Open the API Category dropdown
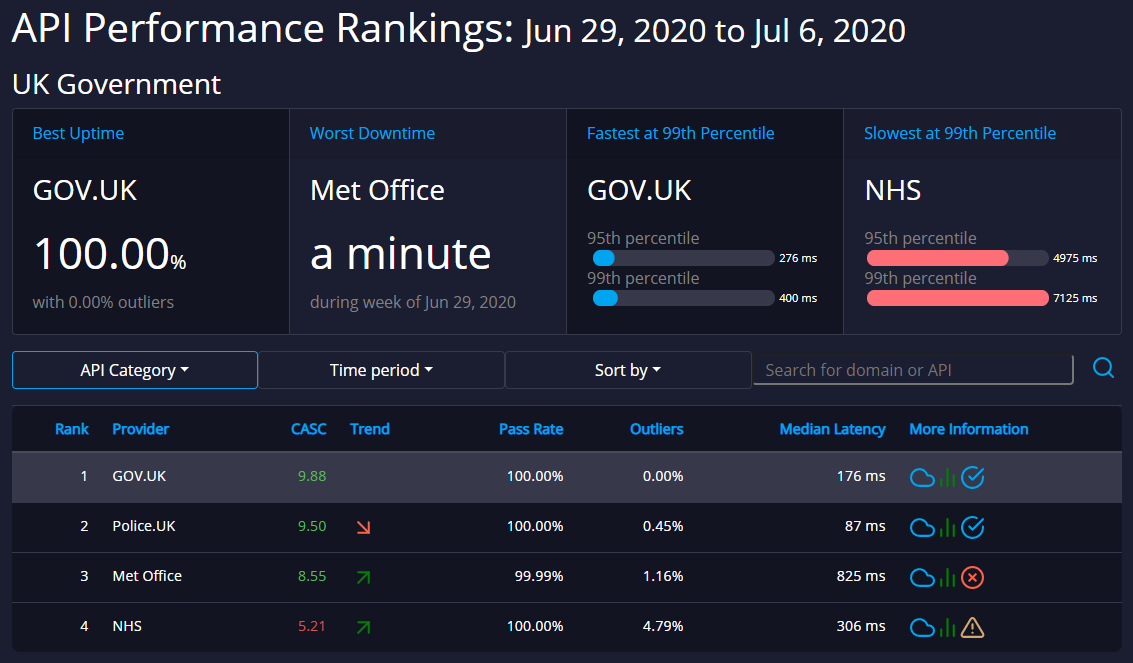 [x=135, y=370]
